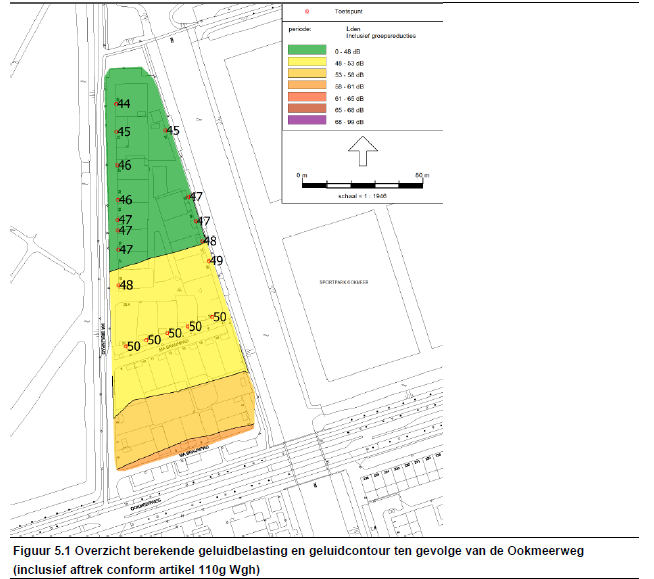The width and height of the screenshot is (654, 579).
Task: Click the 45 point on the right edge
Action: tap(167, 131)
